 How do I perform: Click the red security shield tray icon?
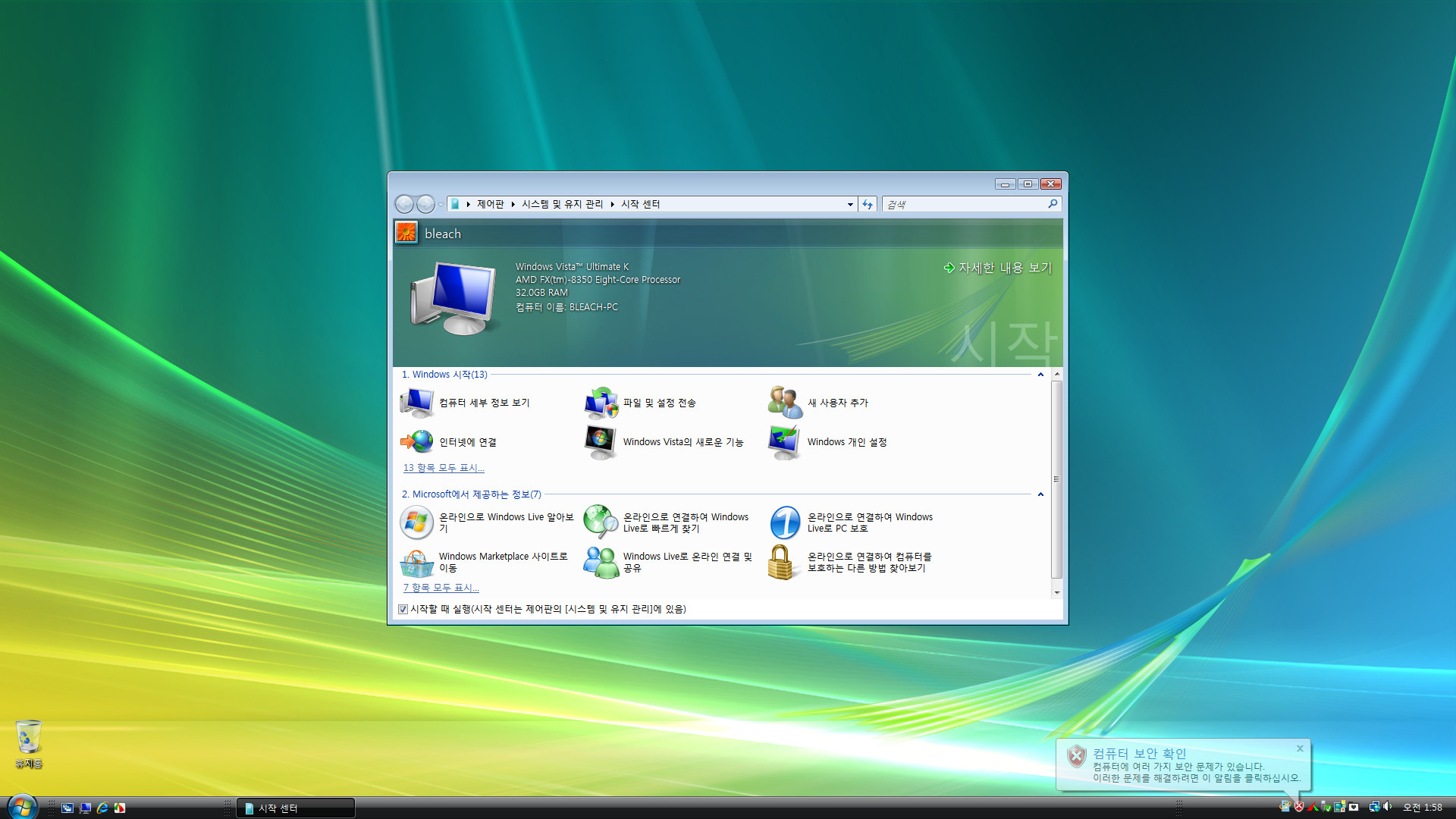[x=1299, y=807]
